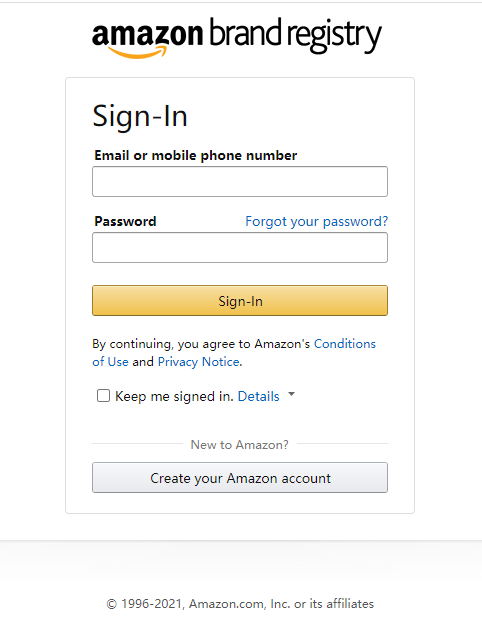Open the Conditions of Use link

[x=345, y=344]
